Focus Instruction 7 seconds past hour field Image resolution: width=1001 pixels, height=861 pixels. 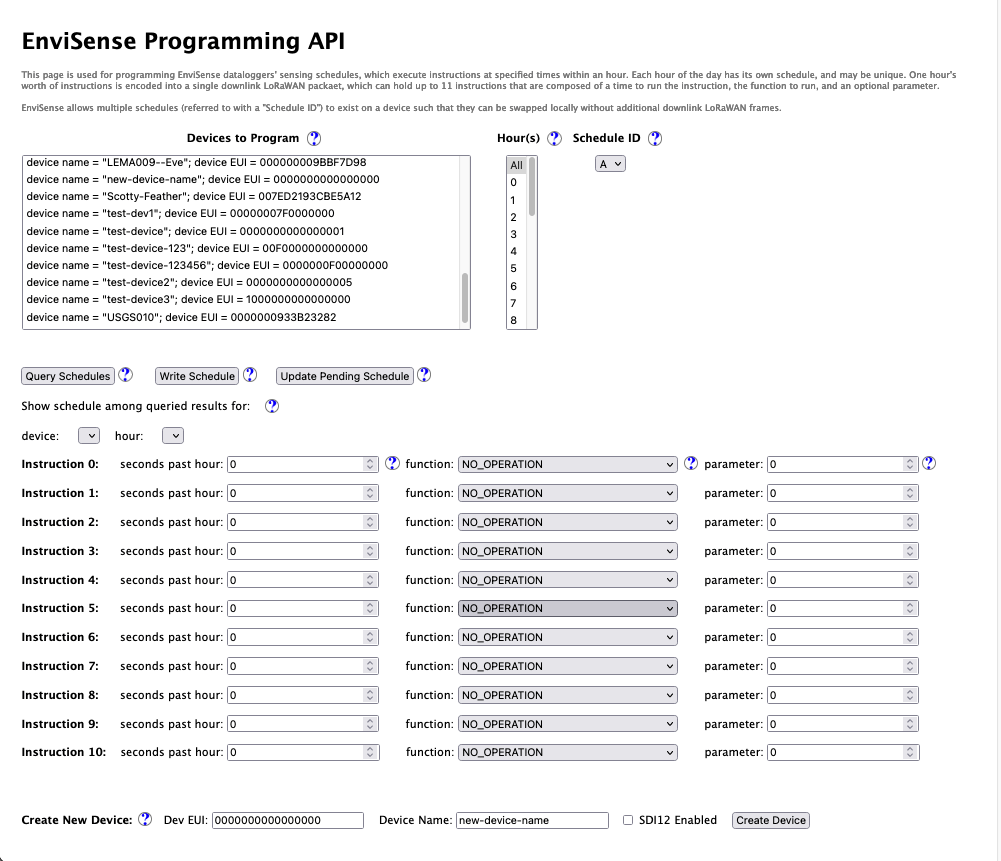303,666
